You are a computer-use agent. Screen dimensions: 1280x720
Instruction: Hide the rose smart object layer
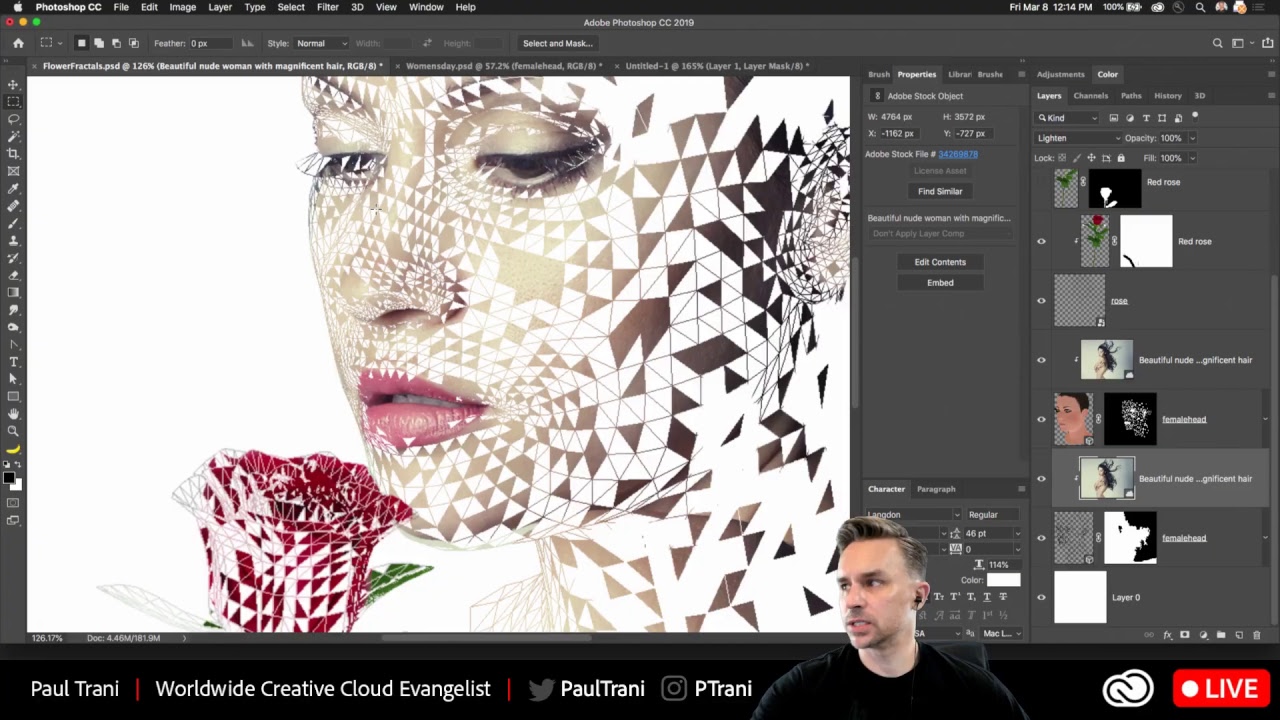1041,301
